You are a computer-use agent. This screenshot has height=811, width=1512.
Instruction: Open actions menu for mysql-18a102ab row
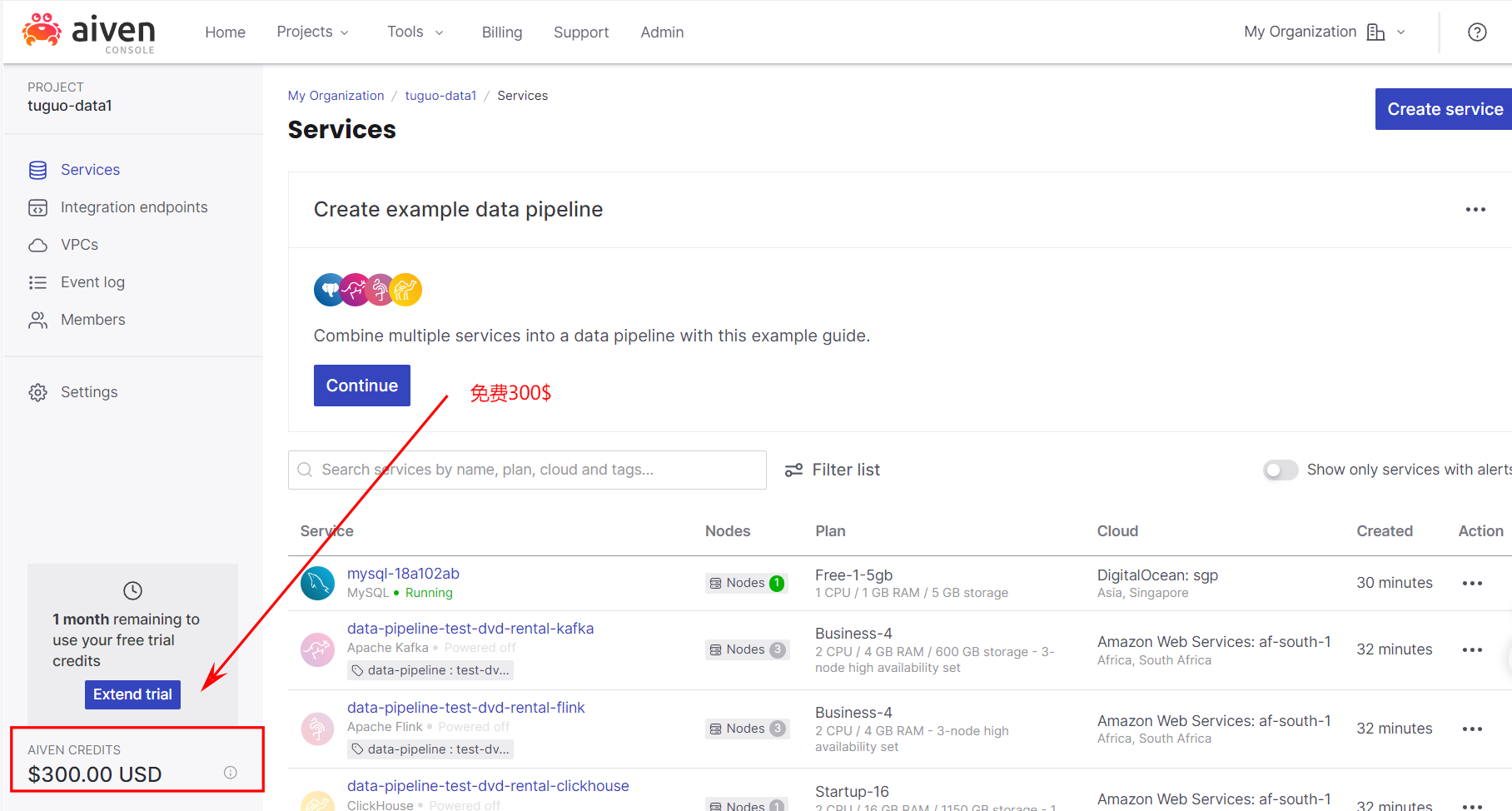tap(1472, 583)
